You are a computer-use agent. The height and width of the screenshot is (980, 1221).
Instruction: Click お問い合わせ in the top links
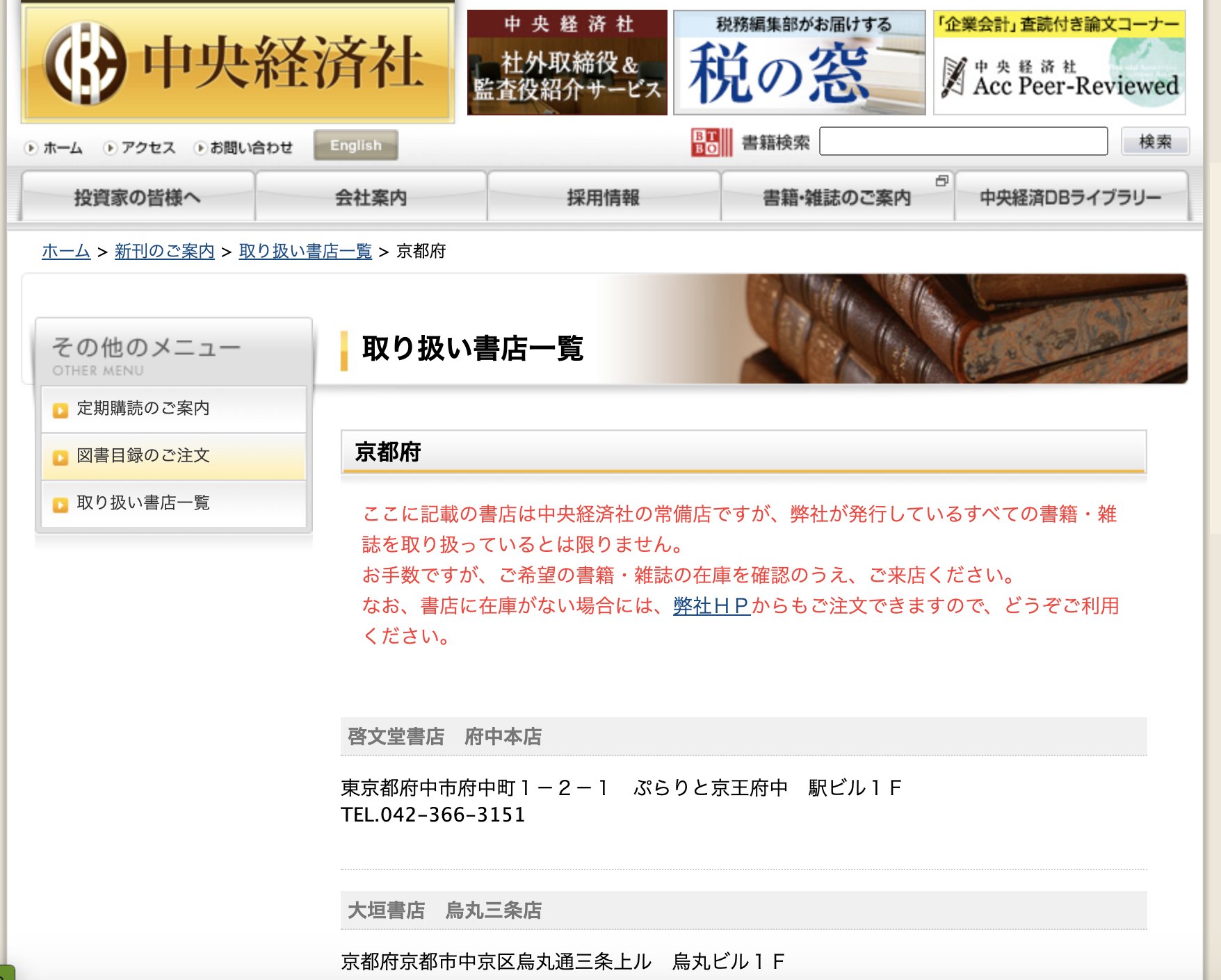point(251,147)
